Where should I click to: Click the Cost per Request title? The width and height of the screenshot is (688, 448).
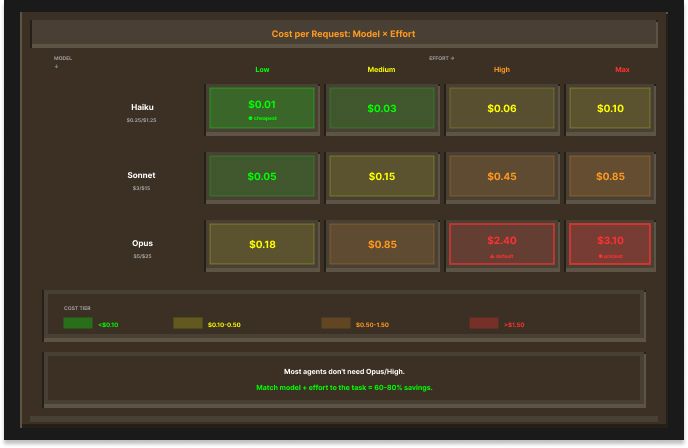[343, 34]
